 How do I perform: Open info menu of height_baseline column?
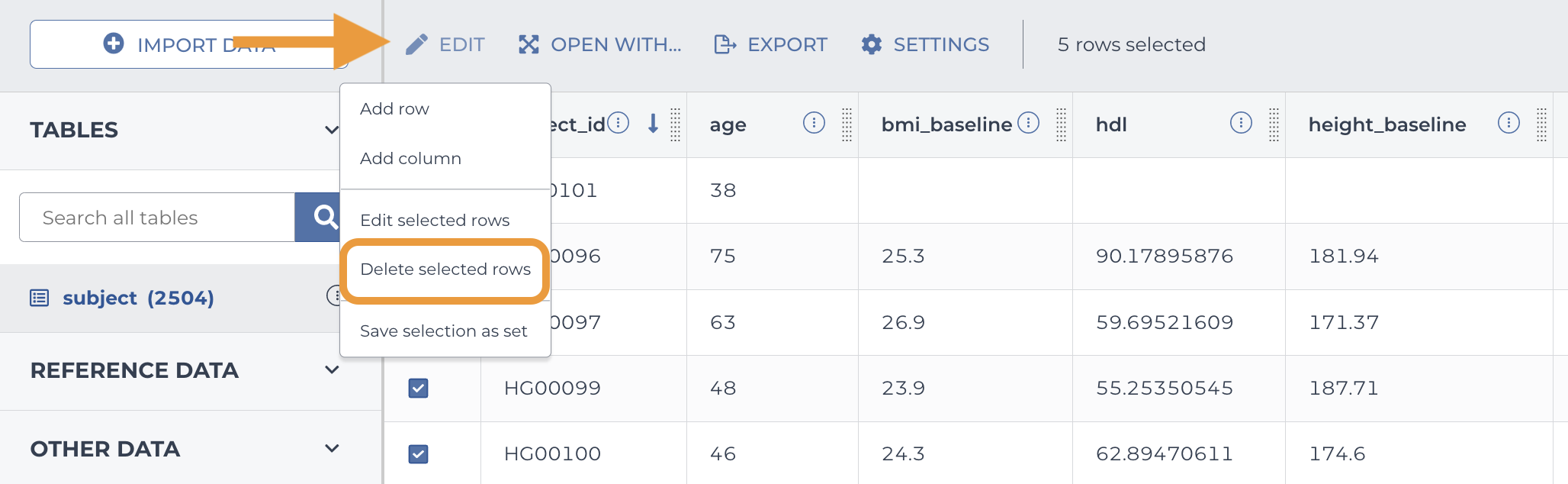1509,123
